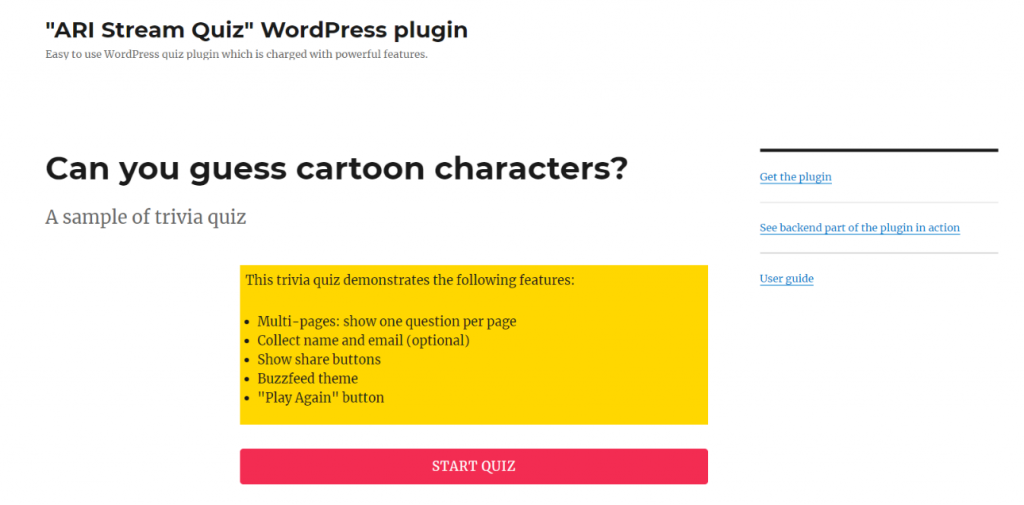
Task: Click the "A sample of trivia quiz" subtitle
Action: coord(146,217)
